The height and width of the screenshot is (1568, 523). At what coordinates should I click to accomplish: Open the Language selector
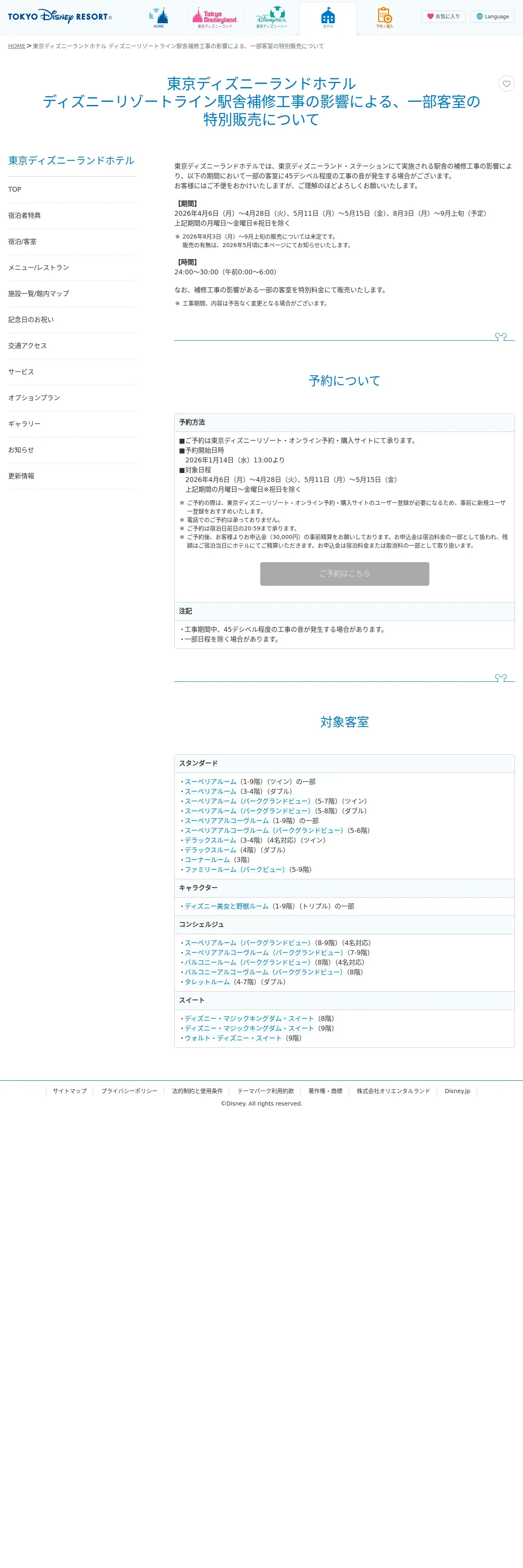coord(492,16)
